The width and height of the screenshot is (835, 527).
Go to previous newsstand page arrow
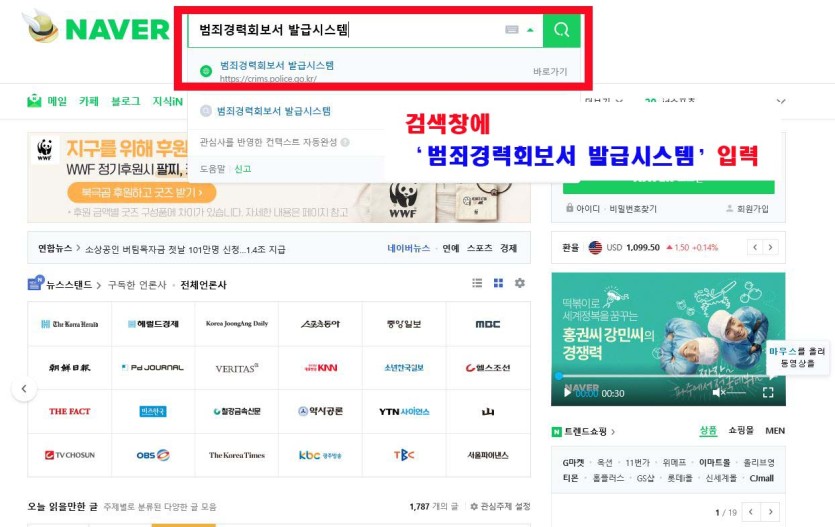(24, 389)
